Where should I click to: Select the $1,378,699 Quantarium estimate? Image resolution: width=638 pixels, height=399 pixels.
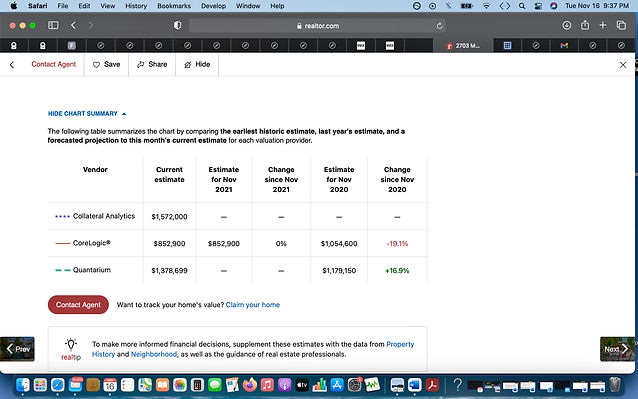(169, 270)
